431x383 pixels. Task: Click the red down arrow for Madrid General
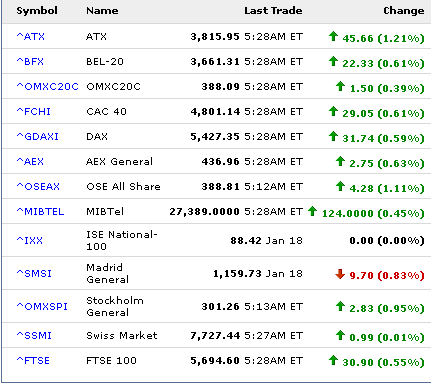(340, 274)
